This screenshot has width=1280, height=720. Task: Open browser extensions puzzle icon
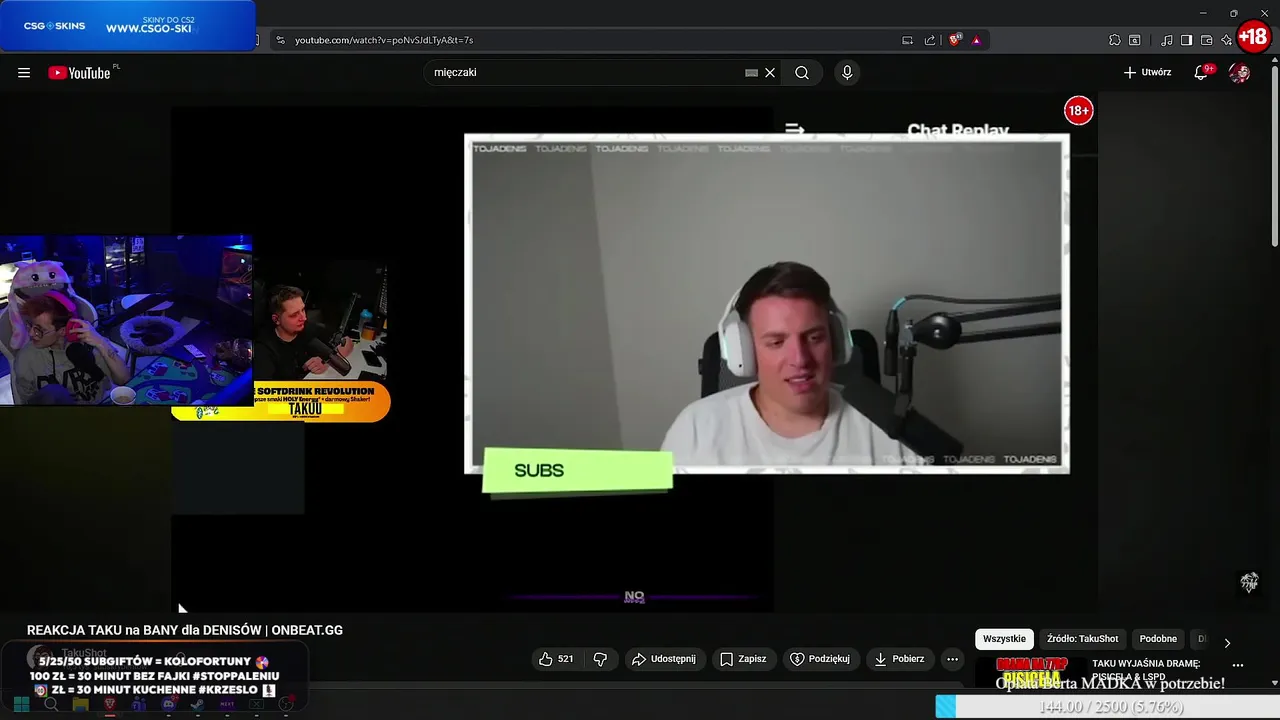[1114, 40]
